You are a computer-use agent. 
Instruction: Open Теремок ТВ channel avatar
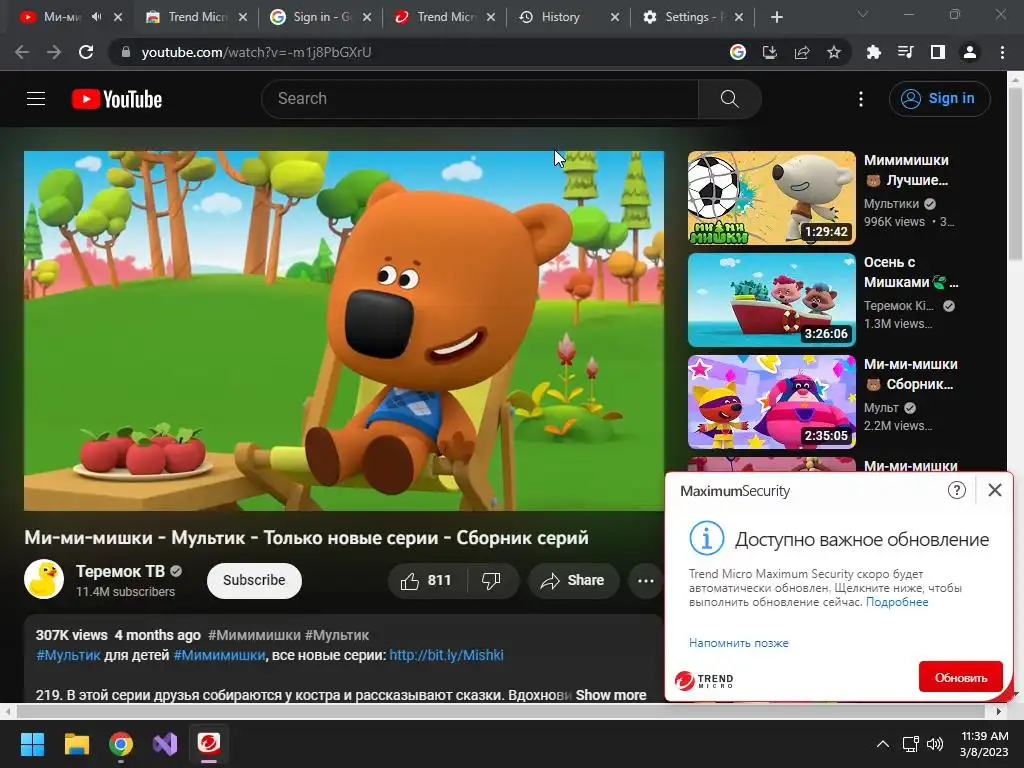(44, 579)
